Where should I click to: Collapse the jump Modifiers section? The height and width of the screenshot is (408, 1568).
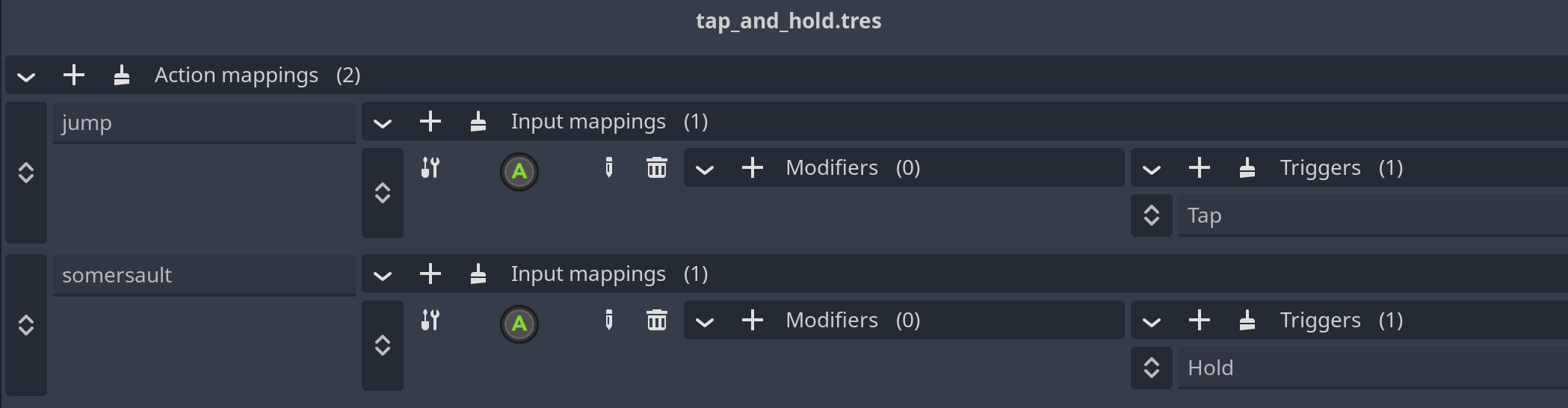(705, 169)
